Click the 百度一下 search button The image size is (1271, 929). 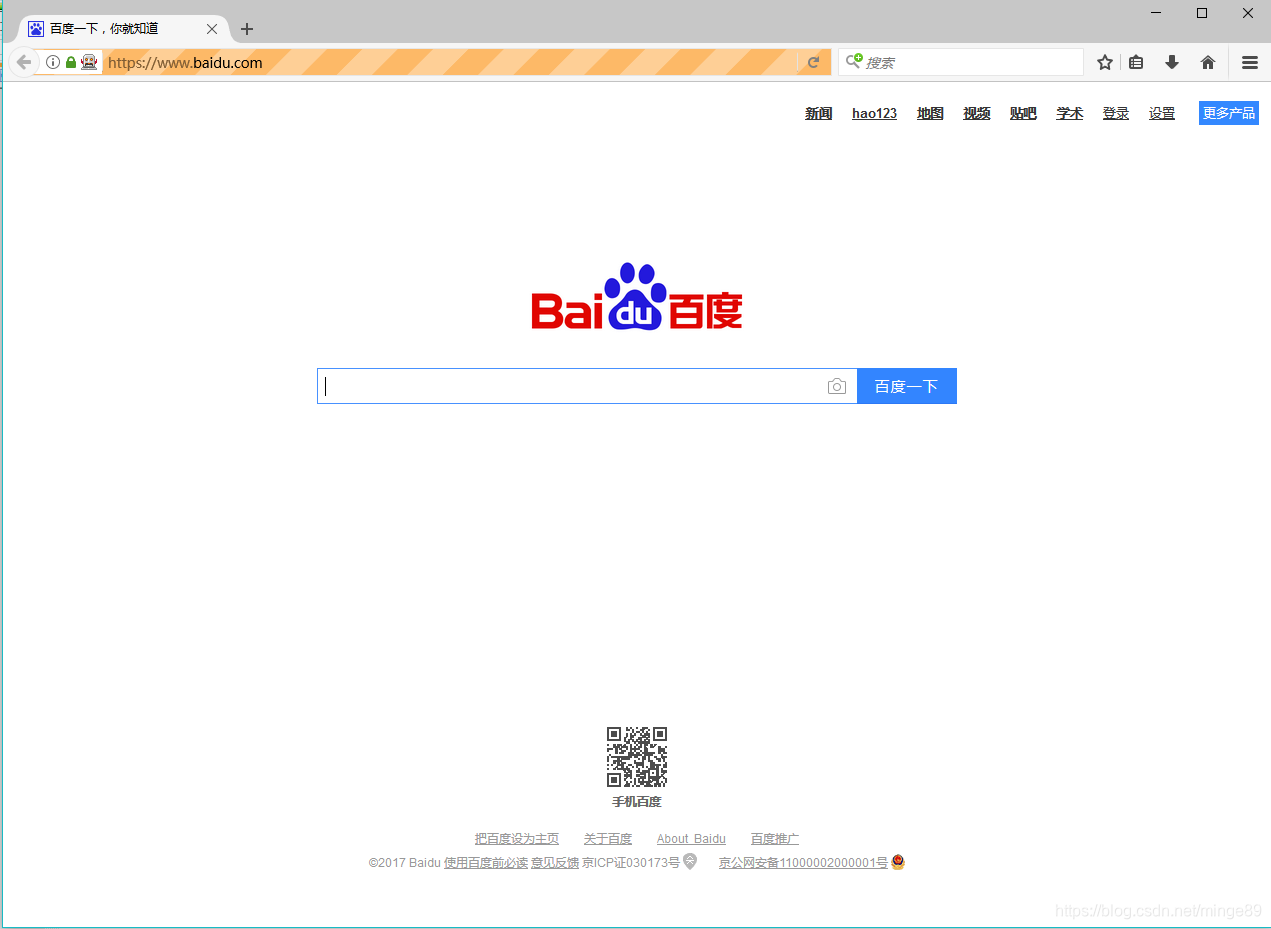pos(907,386)
